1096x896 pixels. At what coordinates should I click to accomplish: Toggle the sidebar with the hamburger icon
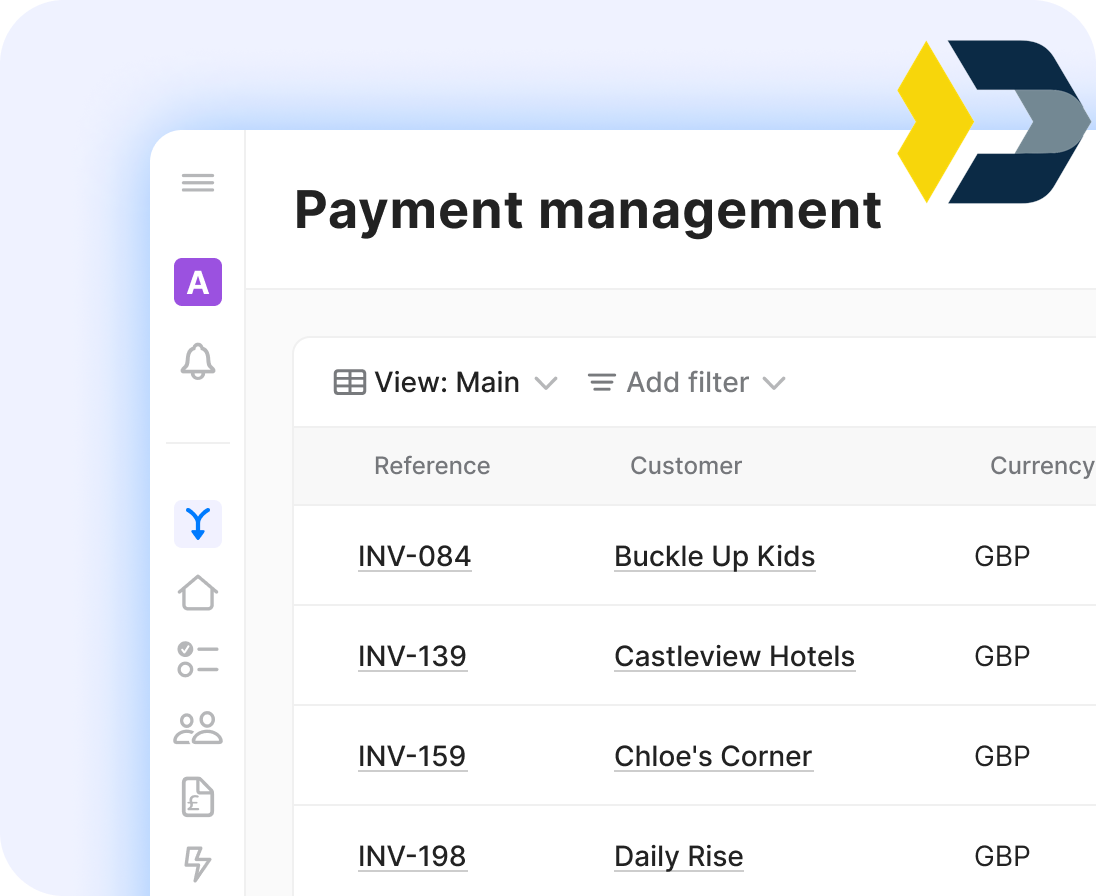[x=198, y=182]
